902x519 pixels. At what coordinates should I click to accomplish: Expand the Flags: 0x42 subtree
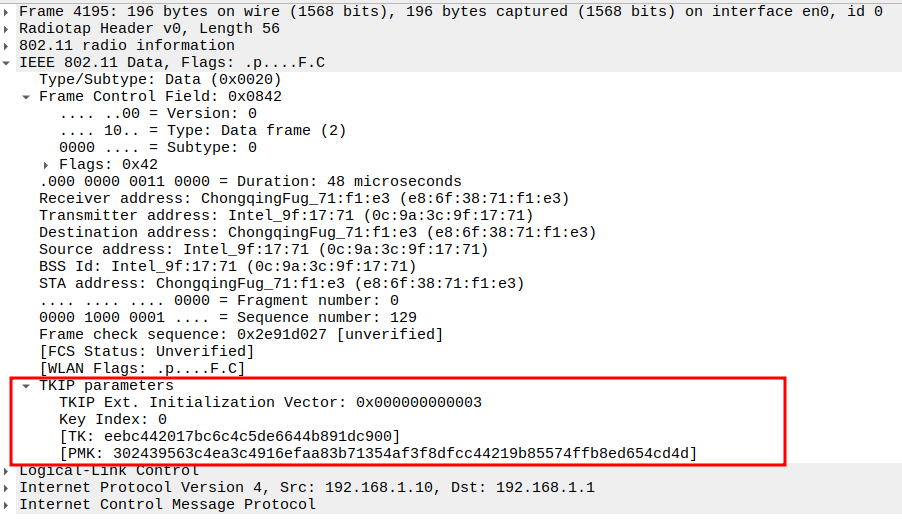46,165
